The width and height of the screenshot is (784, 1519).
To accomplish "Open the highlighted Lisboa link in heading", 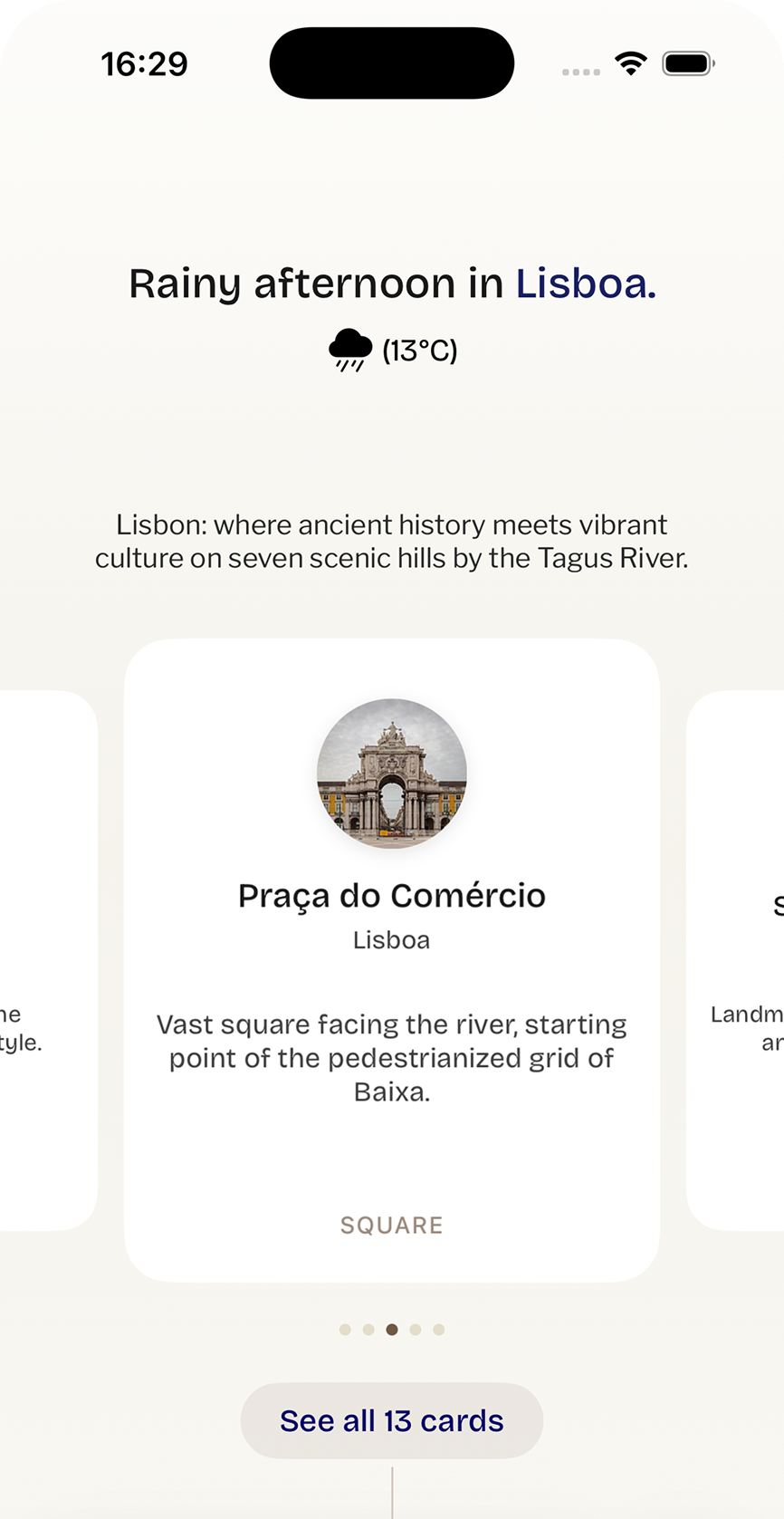I will pyautogui.click(x=586, y=284).
